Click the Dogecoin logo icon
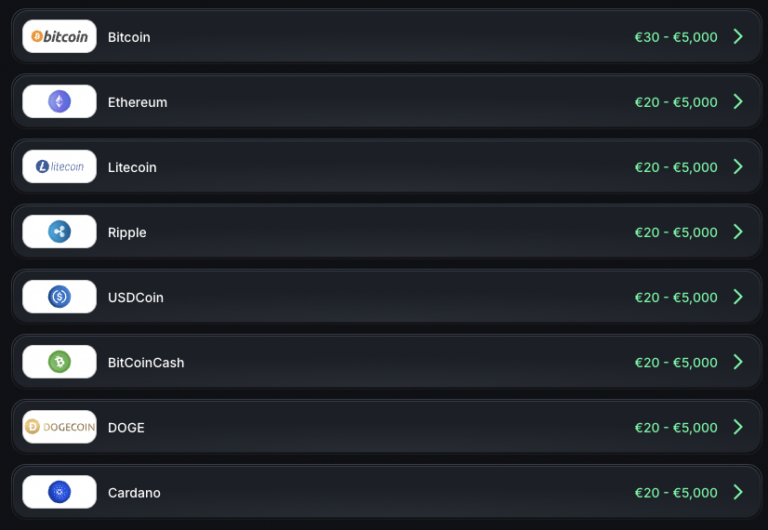 point(59,427)
